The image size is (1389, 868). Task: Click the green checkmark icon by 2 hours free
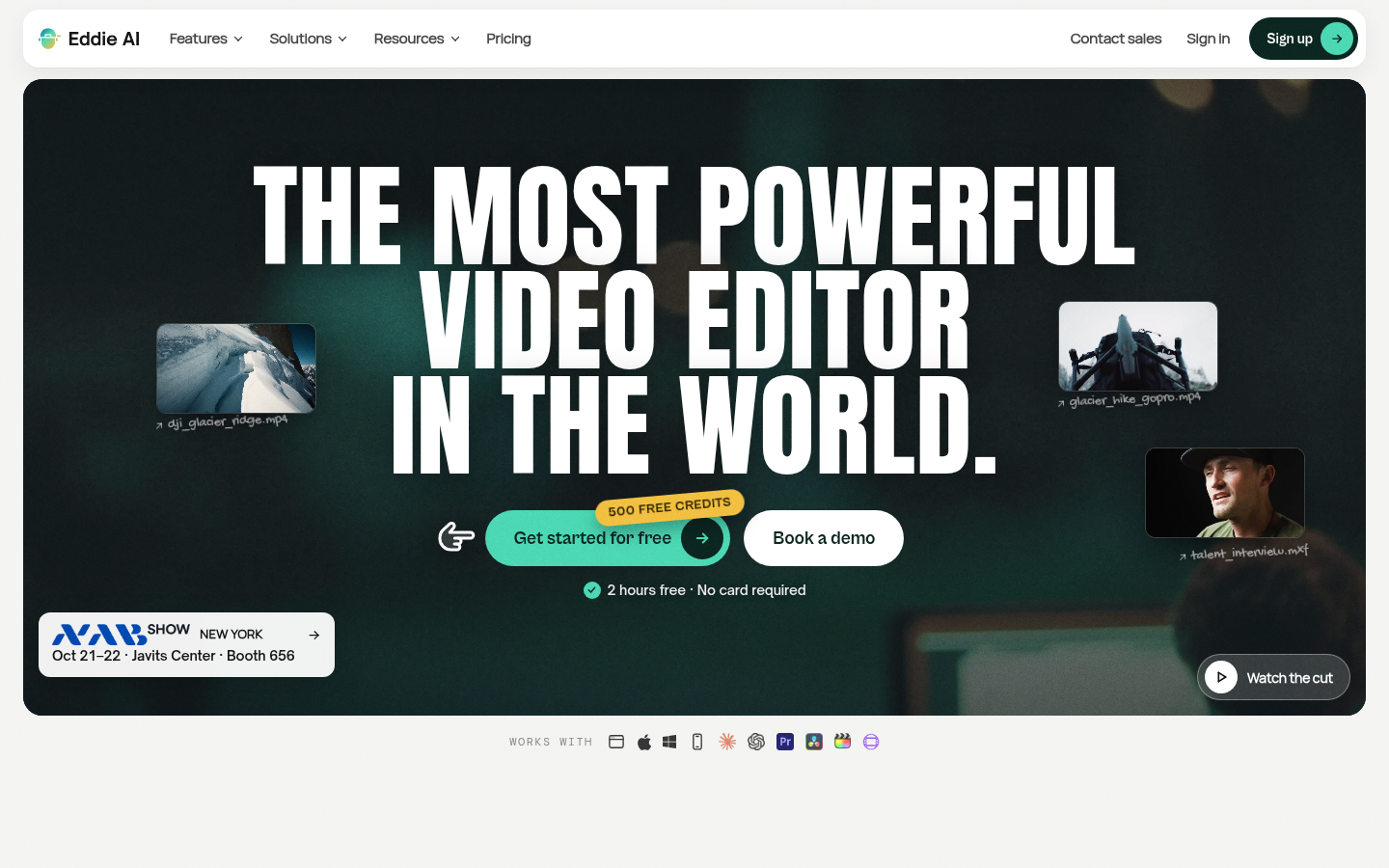(x=592, y=590)
